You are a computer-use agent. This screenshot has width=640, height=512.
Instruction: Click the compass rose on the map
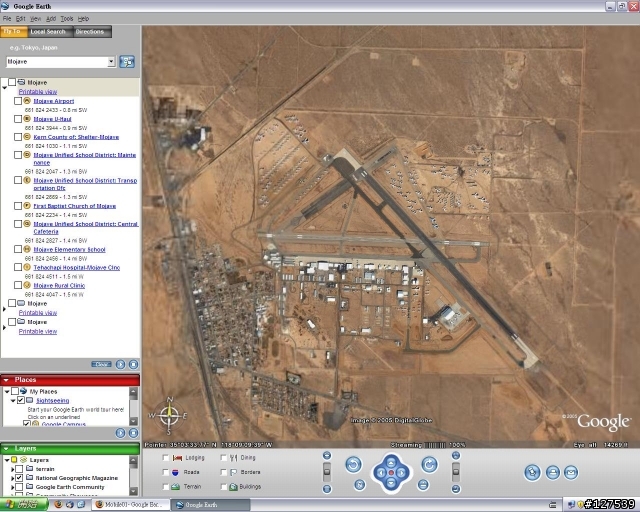[169, 416]
